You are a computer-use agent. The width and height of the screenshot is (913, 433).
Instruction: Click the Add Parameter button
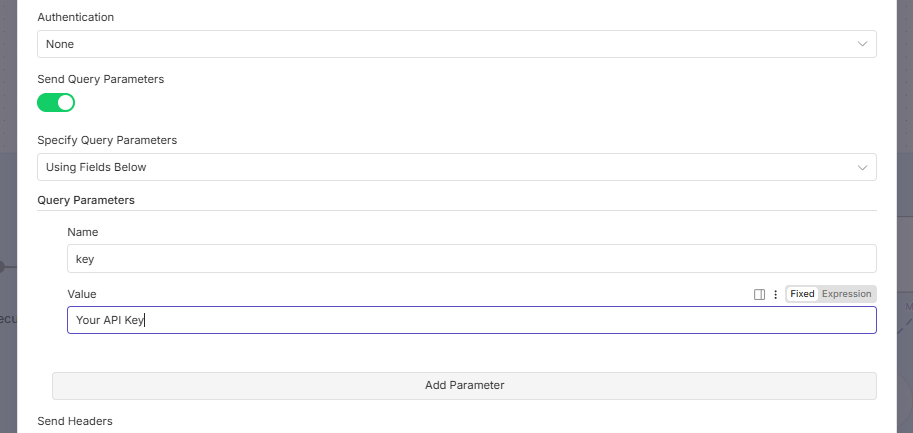tap(464, 385)
